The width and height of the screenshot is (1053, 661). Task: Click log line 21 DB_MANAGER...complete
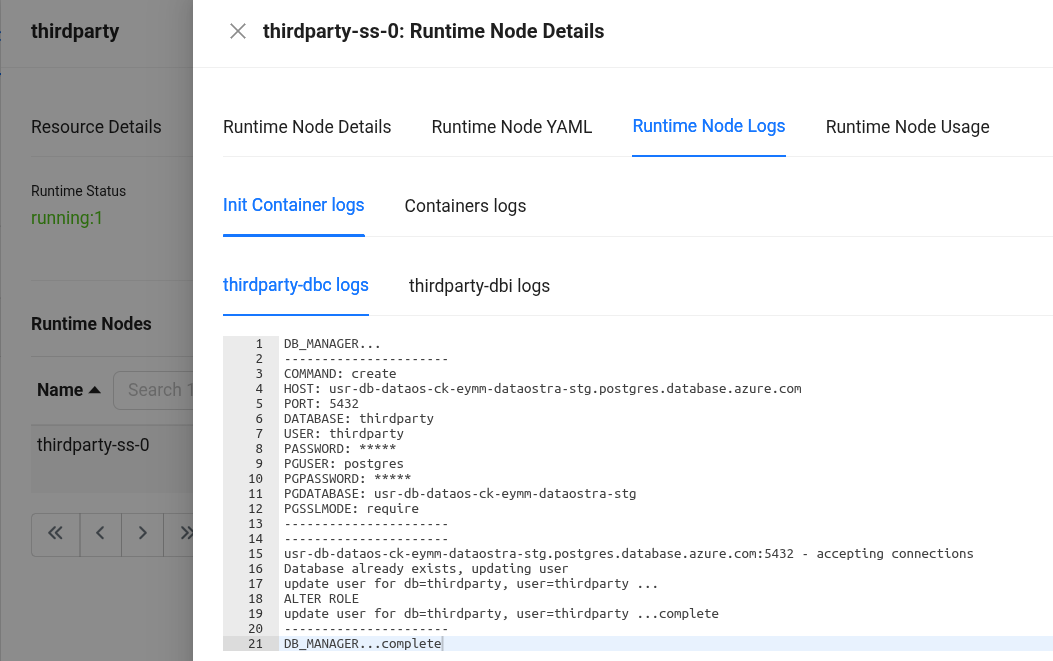[x=362, y=644]
